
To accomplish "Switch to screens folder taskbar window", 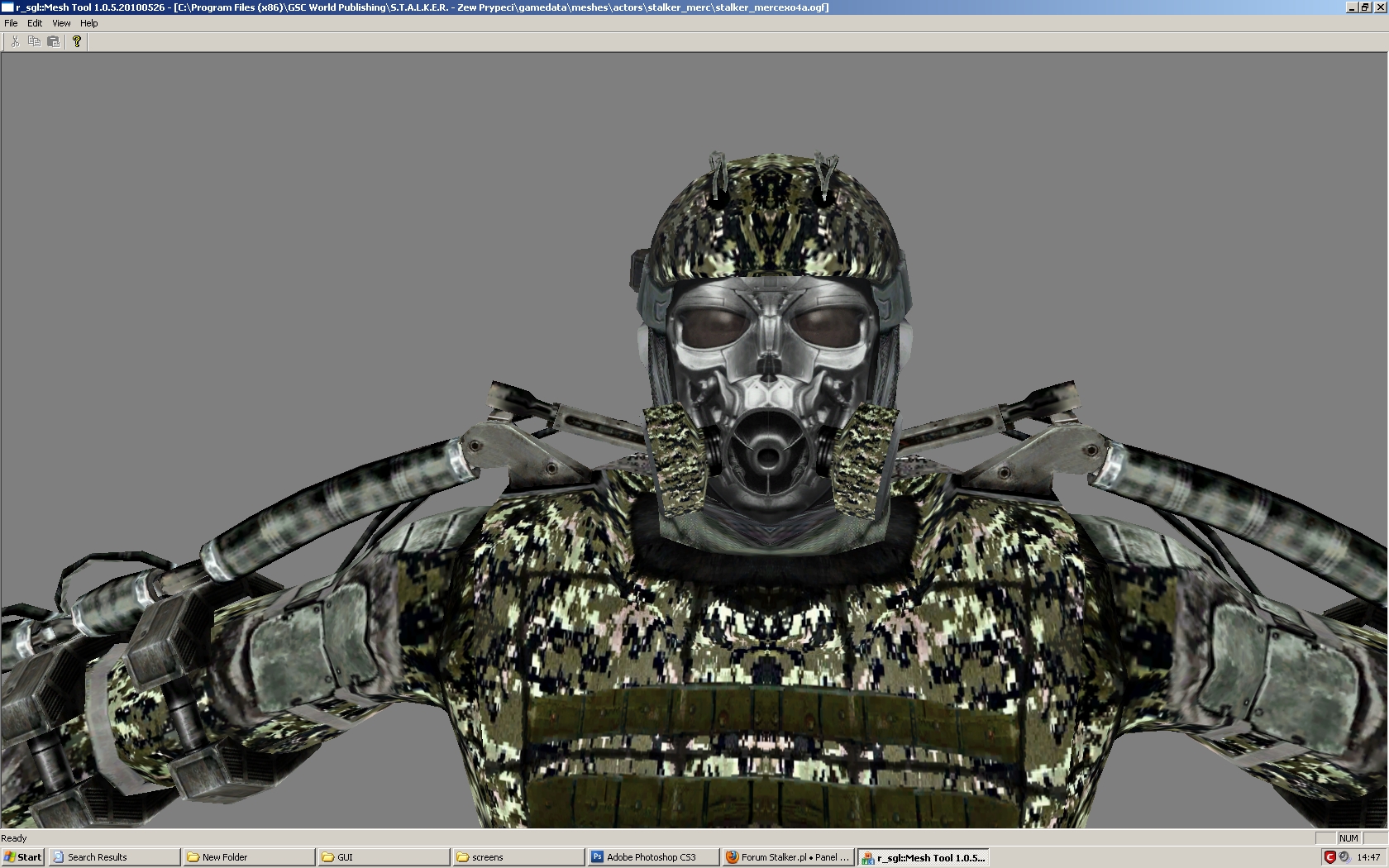I will point(518,857).
